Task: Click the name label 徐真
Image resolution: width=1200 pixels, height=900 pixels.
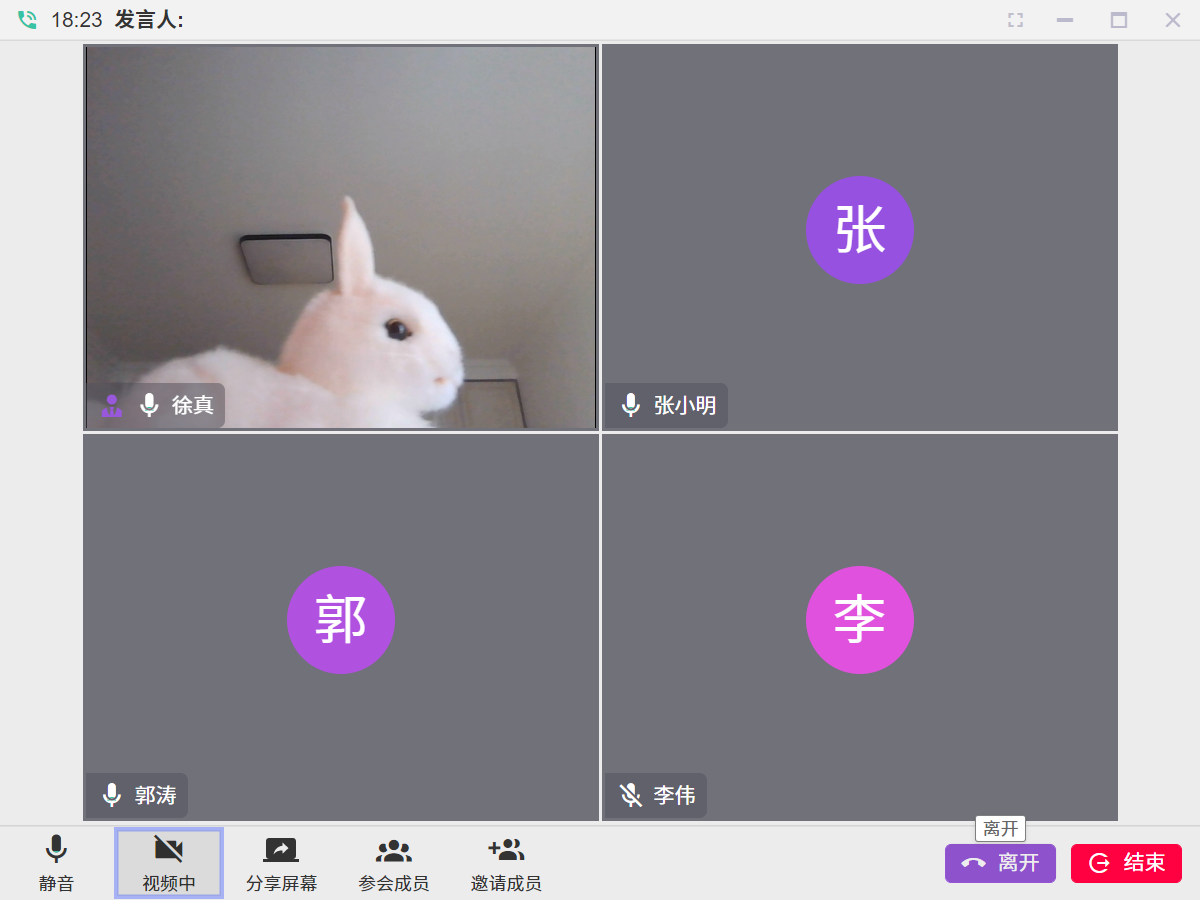Action: pyautogui.click(x=193, y=405)
